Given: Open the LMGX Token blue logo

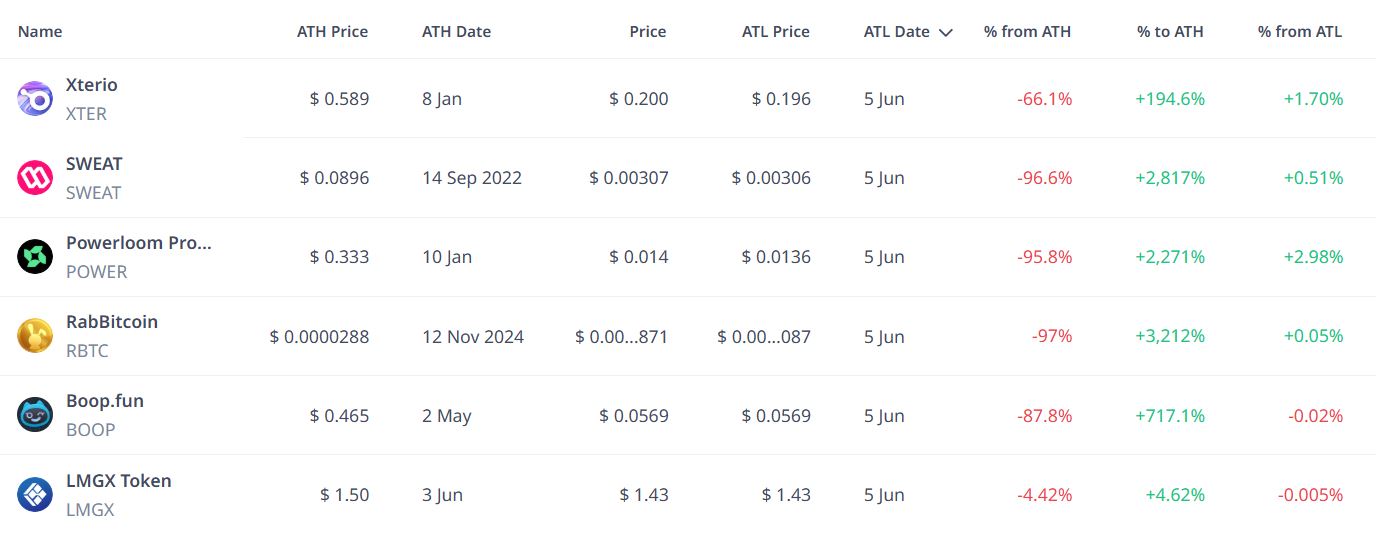Looking at the screenshot, I should (35, 495).
